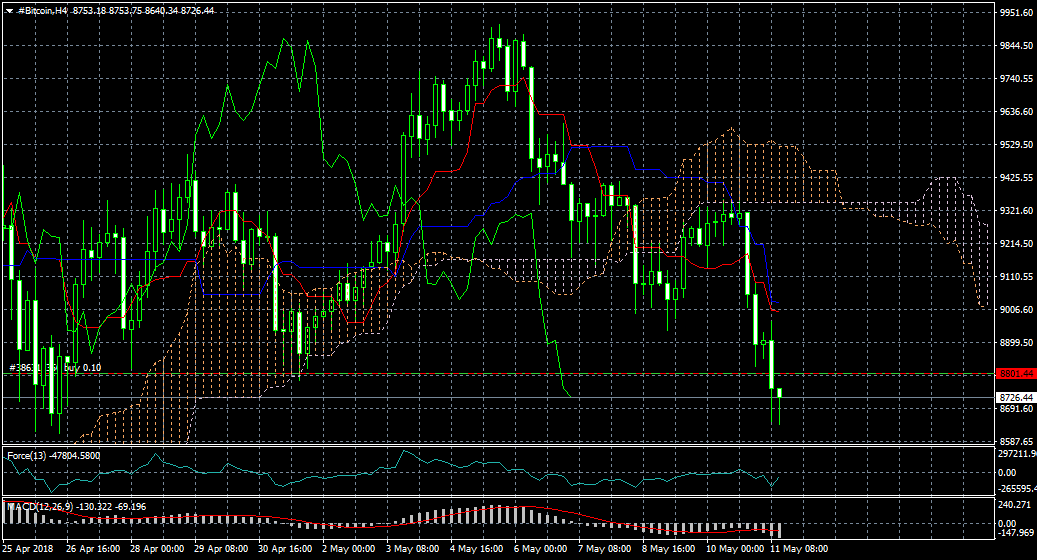Click the red 8801.44 order price tag
This screenshot has height=560, width=1037.
coord(1015,374)
